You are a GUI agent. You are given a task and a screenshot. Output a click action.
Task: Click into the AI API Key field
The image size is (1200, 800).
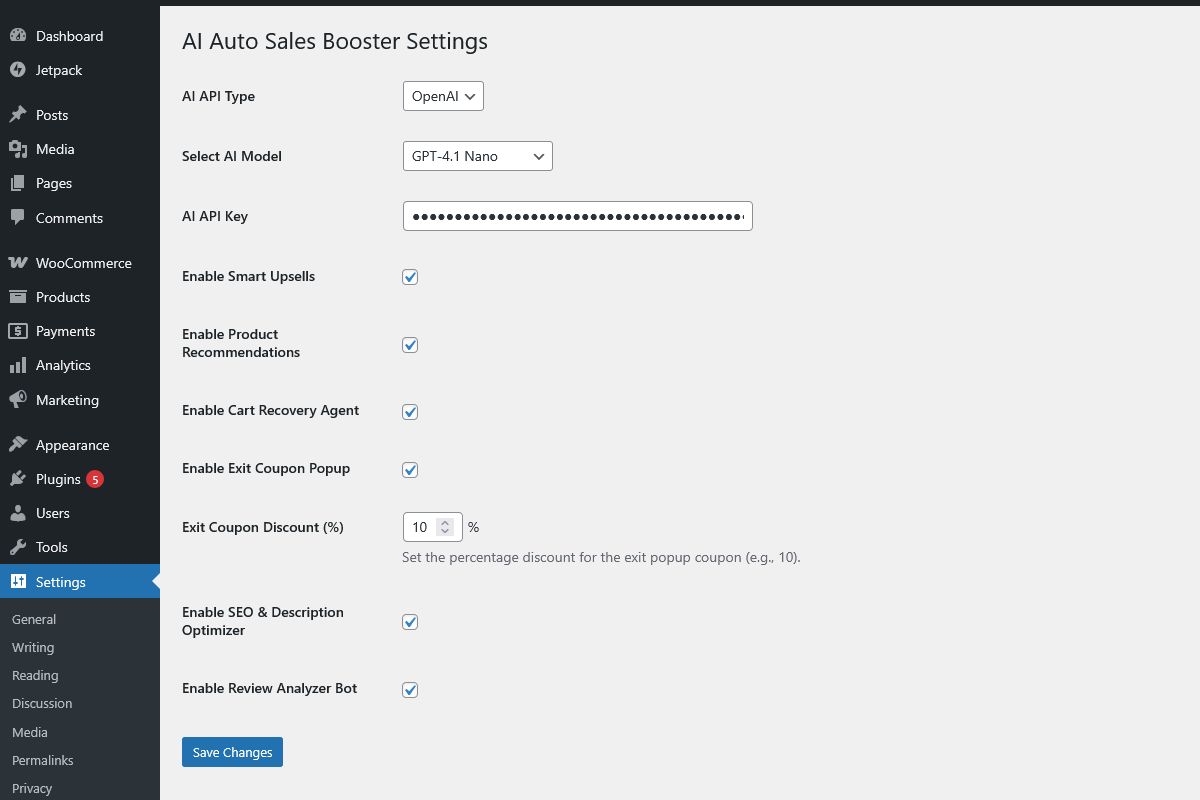(x=577, y=216)
